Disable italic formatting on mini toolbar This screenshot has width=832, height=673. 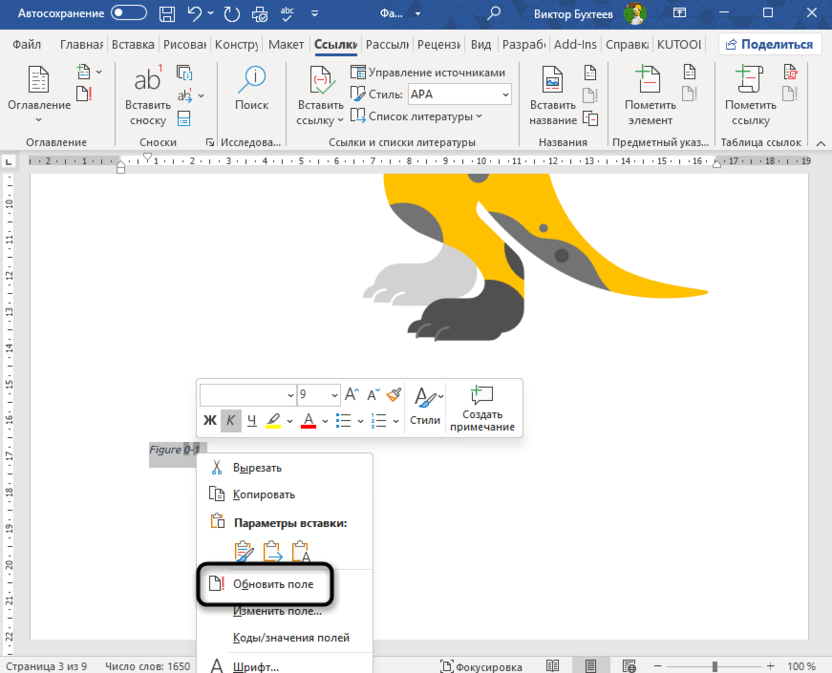230,421
